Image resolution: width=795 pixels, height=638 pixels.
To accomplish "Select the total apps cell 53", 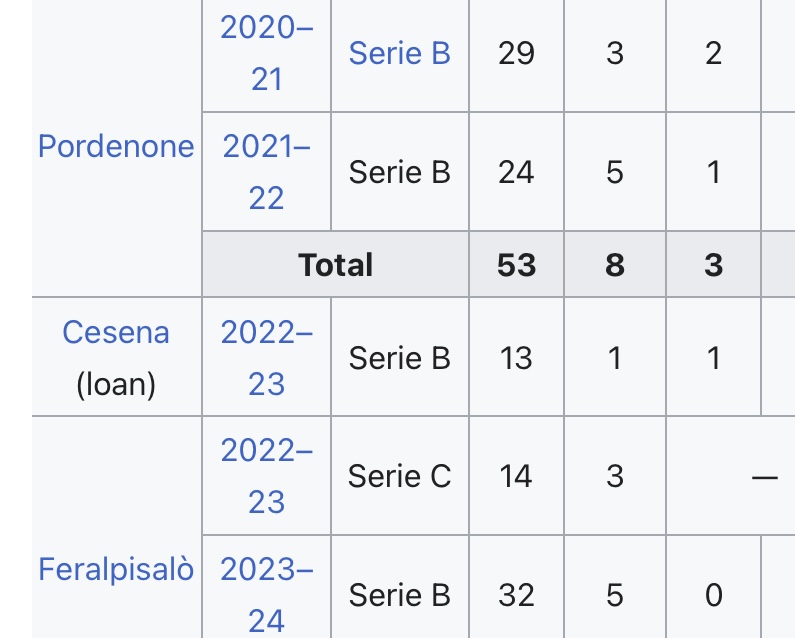I will tap(517, 264).
